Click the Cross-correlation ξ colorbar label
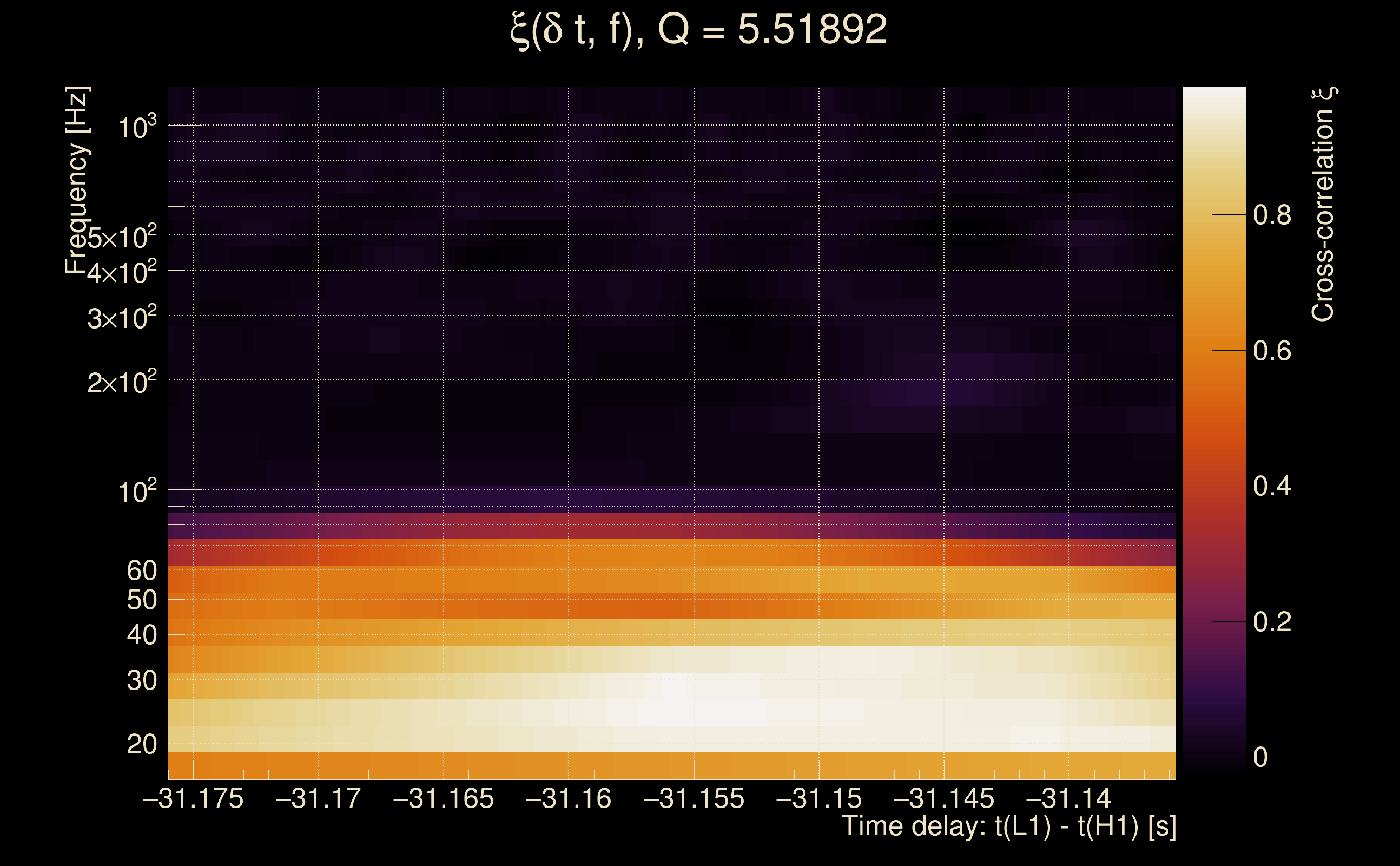 [1323, 205]
